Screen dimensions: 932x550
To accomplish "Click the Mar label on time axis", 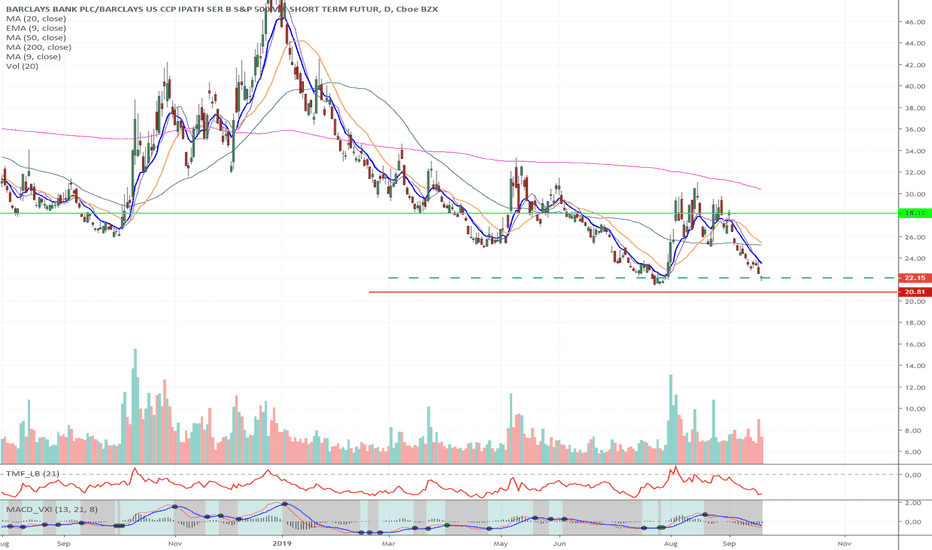I will click(388, 543).
